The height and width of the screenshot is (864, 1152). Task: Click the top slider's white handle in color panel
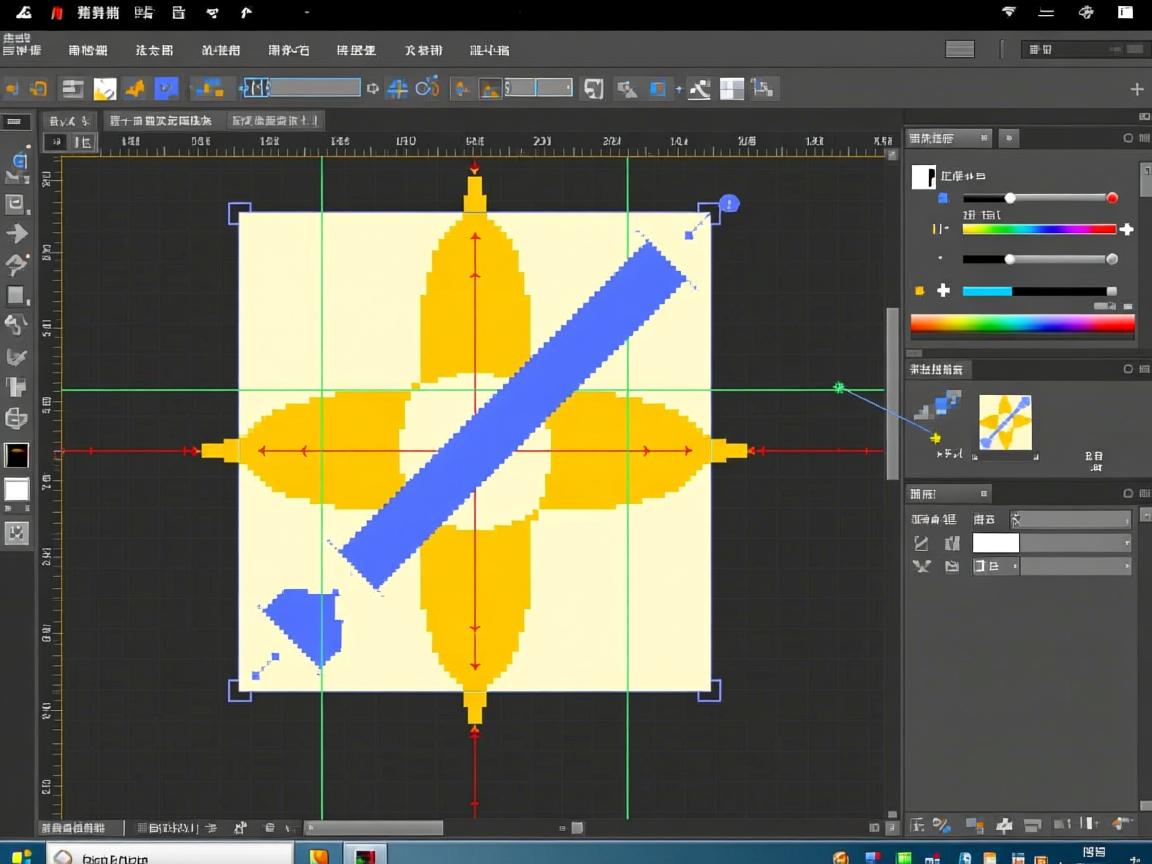1010,198
